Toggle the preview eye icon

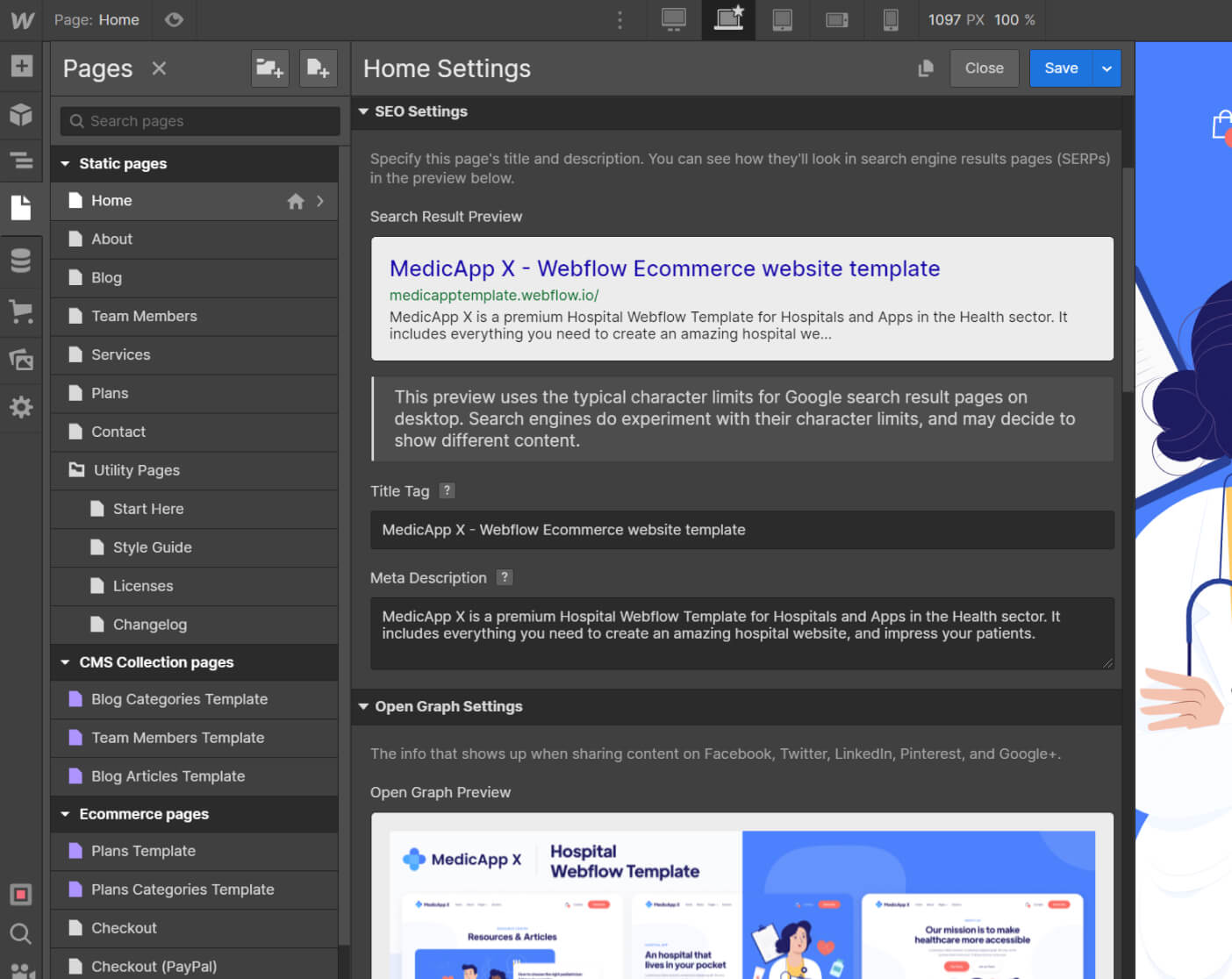(x=174, y=19)
